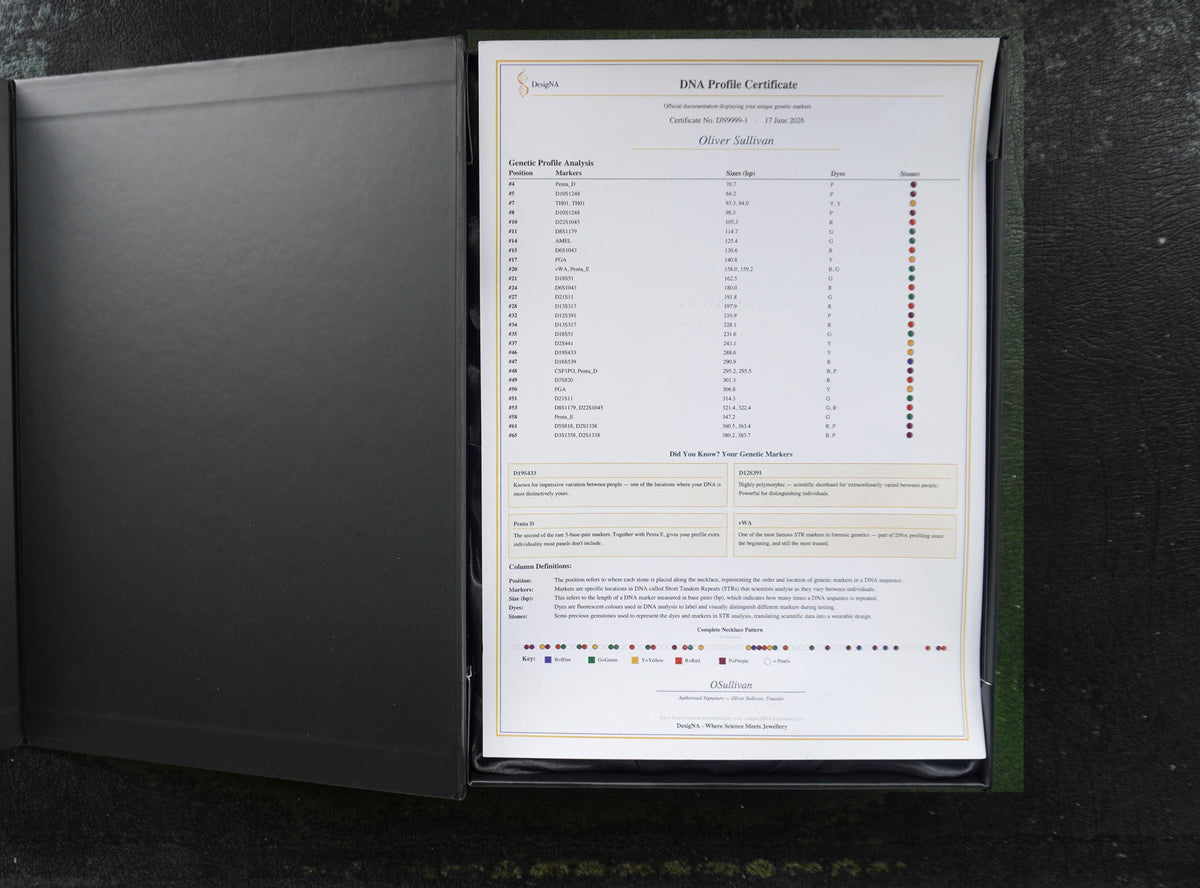Click the green square in the key

coord(592,660)
